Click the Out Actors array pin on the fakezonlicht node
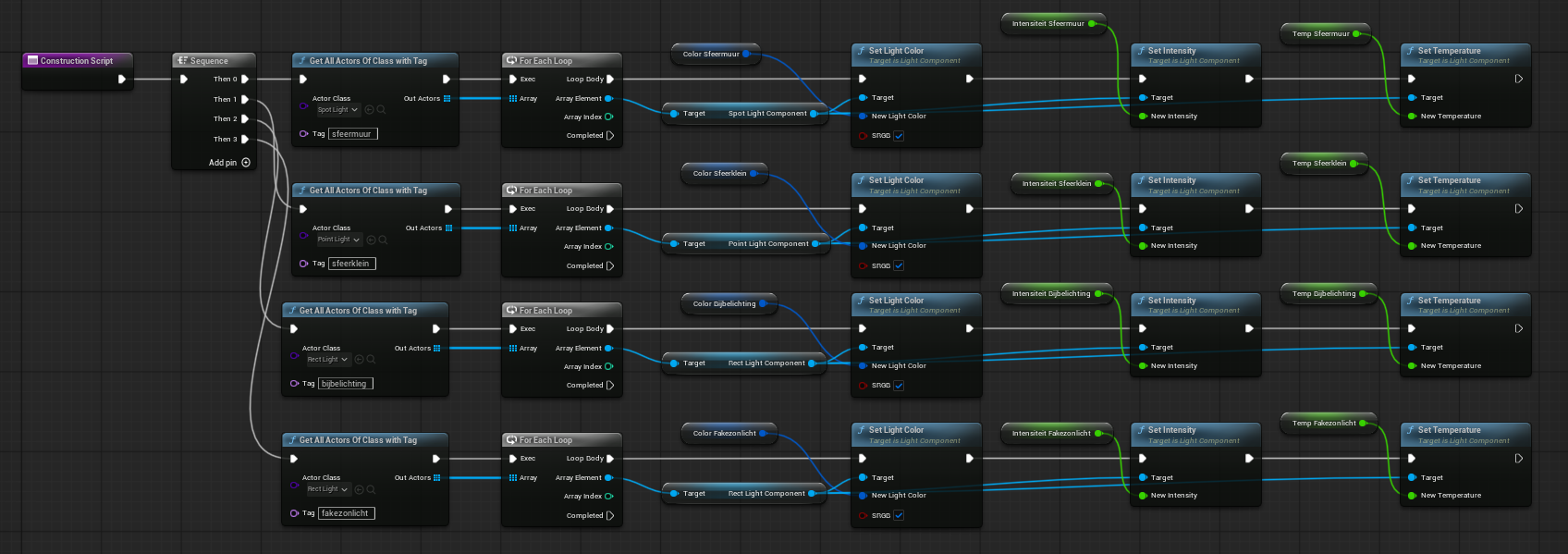The image size is (1568, 554). pyautogui.click(x=436, y=478)
